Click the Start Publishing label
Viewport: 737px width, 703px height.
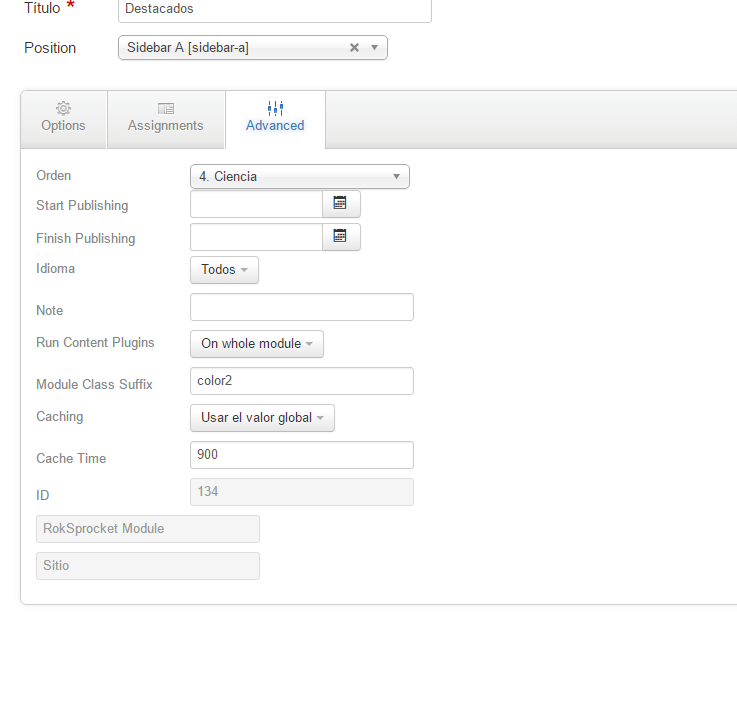[82, 205]
